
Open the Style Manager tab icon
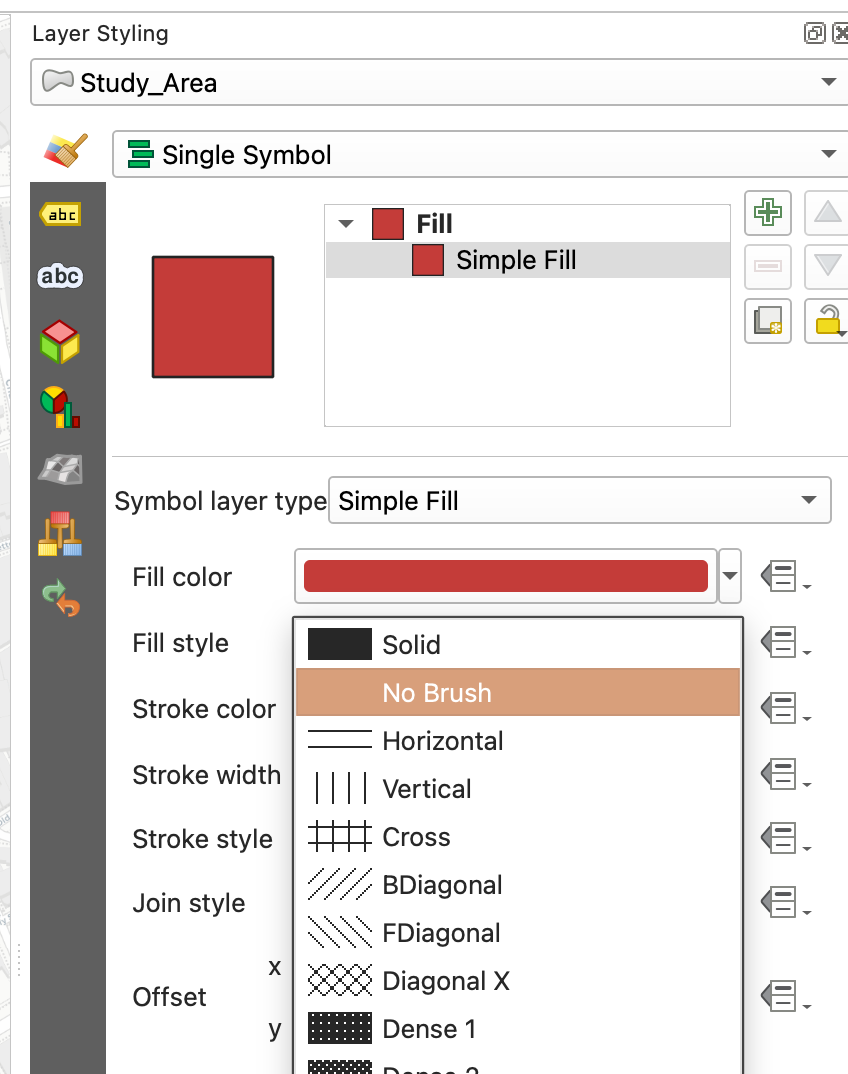point(60,534)
